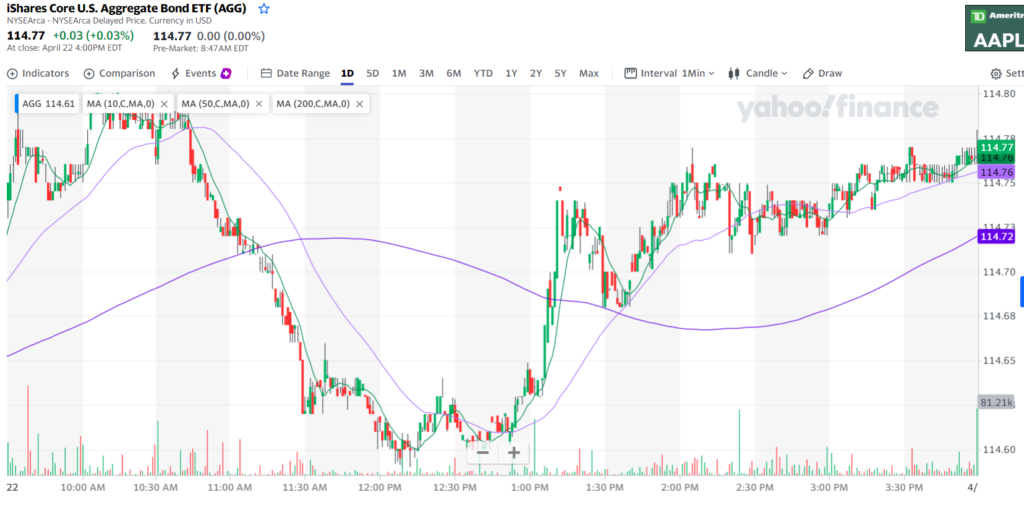Open the Comparison option
The width and height of the screenshot is (1024, 505).
[120, 73]
